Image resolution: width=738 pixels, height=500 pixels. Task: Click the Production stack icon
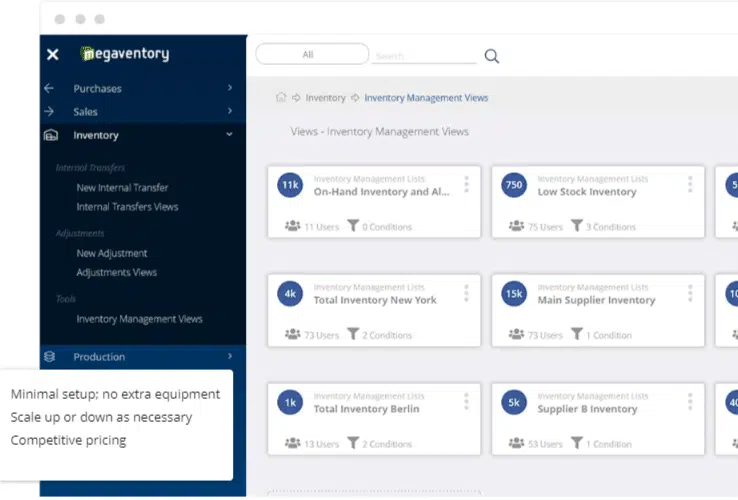point(49,356)
